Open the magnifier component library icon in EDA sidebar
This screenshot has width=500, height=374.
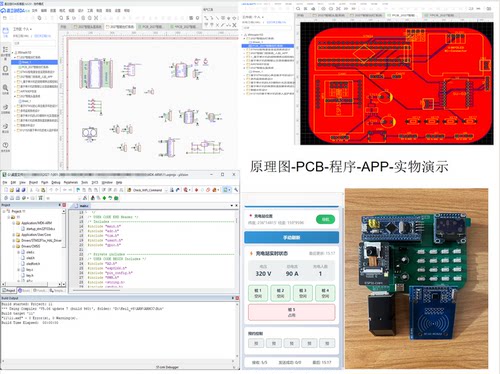tap(5, 89)
